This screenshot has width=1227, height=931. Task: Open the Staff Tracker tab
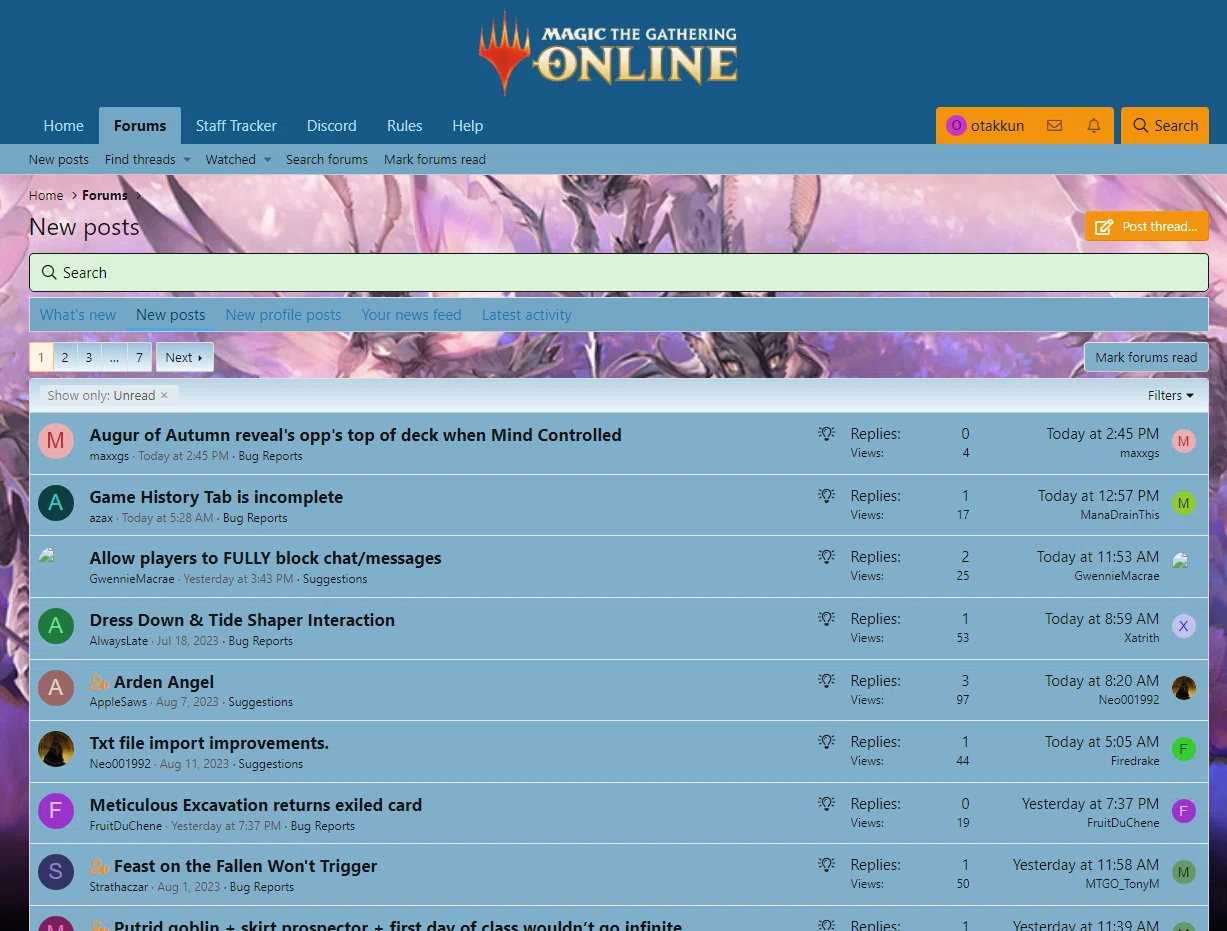coord(236,126)
